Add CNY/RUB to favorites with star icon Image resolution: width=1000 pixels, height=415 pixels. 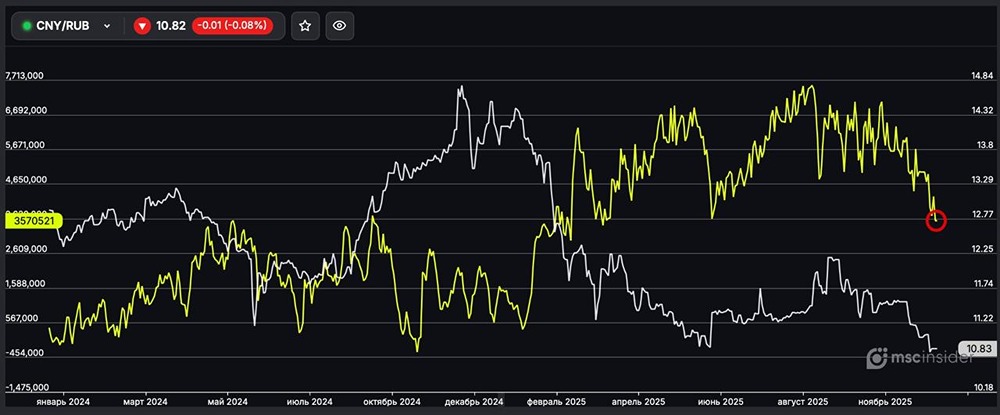[306, 25]
